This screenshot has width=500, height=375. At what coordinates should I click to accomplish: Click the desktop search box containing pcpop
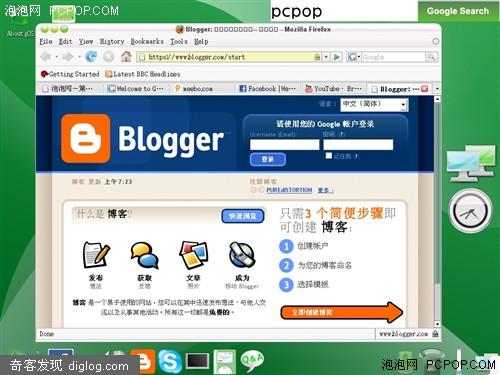click(343, 11)
